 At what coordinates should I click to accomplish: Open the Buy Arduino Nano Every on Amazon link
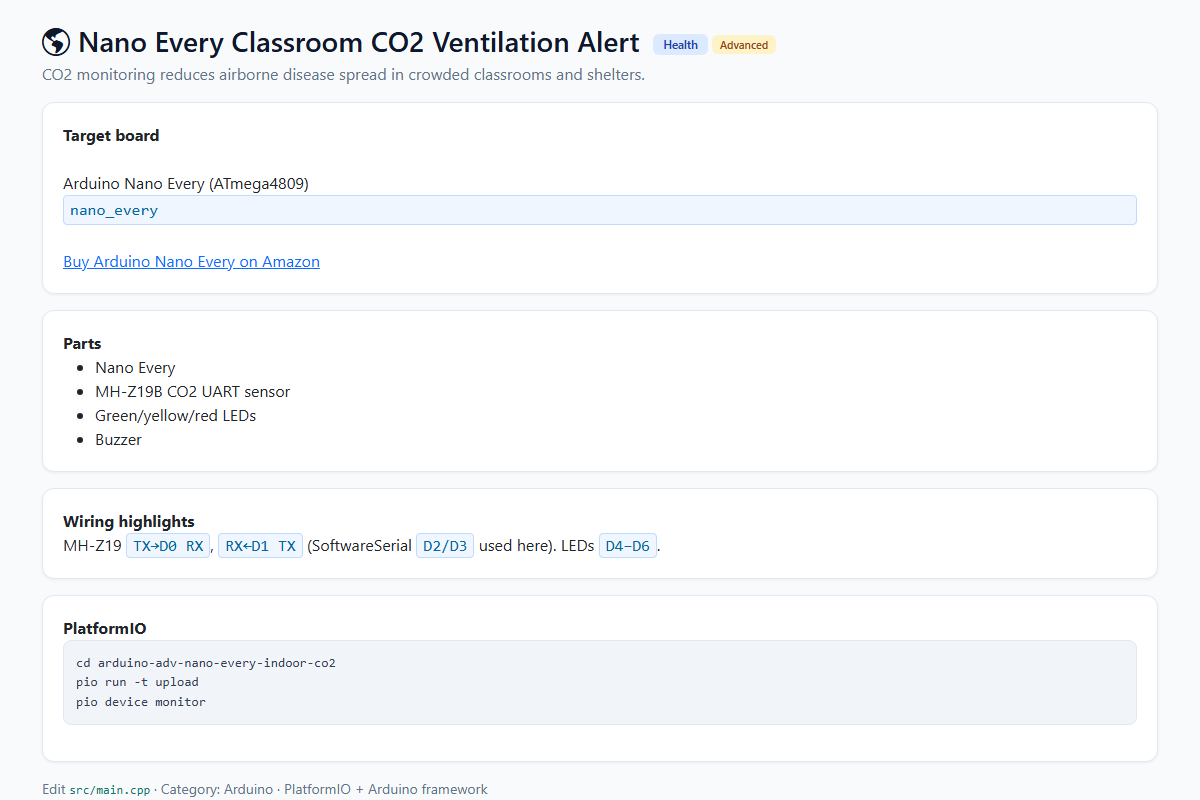(x=191, y=262)
